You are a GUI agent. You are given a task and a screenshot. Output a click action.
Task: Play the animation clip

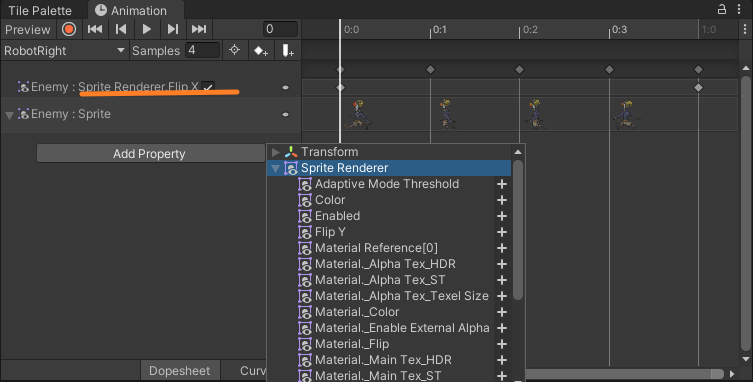point(146,29)
